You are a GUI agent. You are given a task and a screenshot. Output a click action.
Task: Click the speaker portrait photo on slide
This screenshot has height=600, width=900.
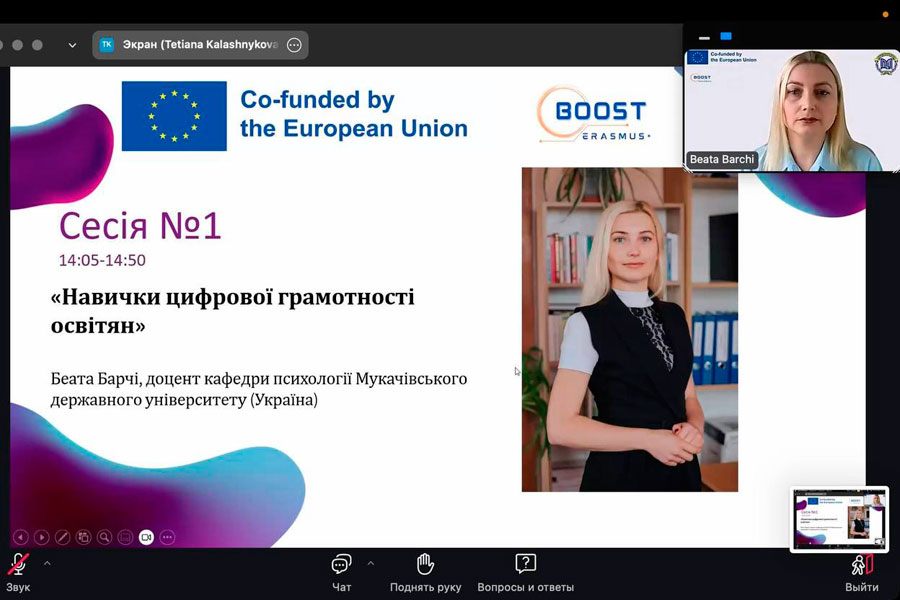pyautogui.click(x=630, y=330)
